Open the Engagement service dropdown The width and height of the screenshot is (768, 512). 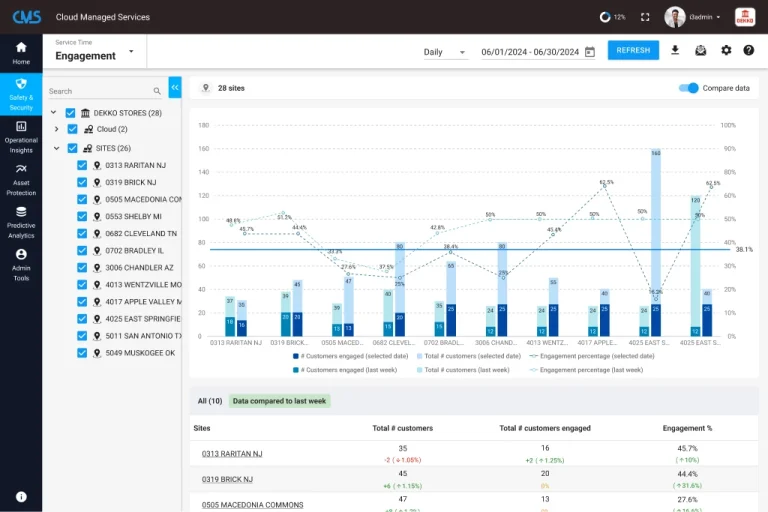(131, 51)
